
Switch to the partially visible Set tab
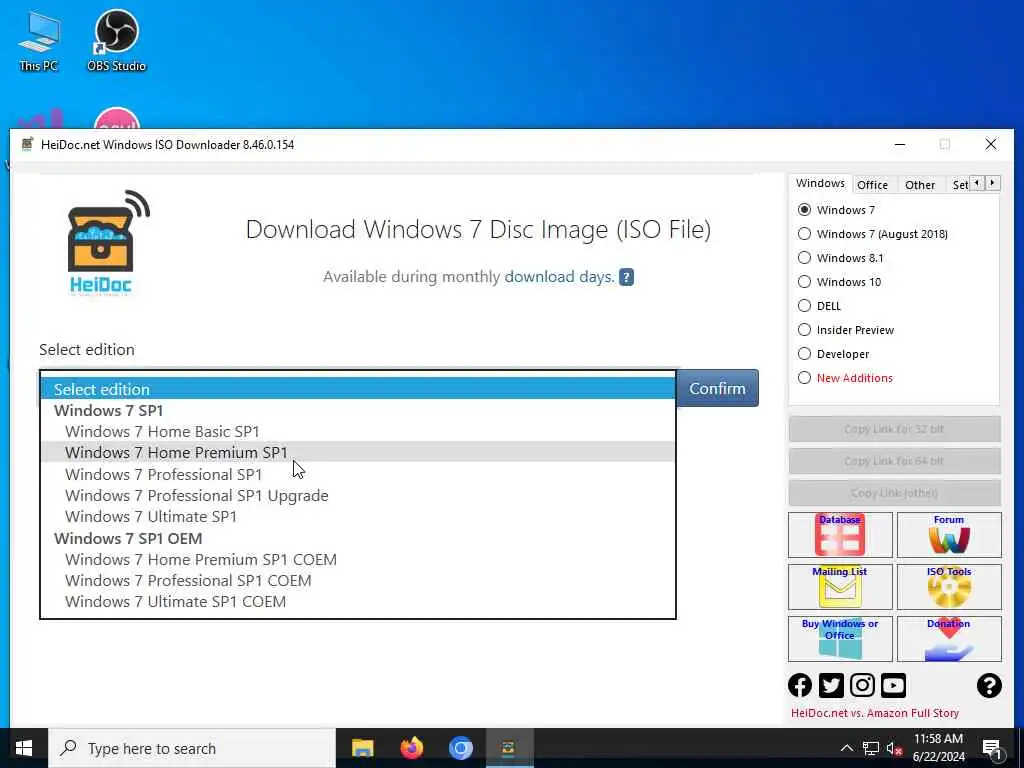959,185
